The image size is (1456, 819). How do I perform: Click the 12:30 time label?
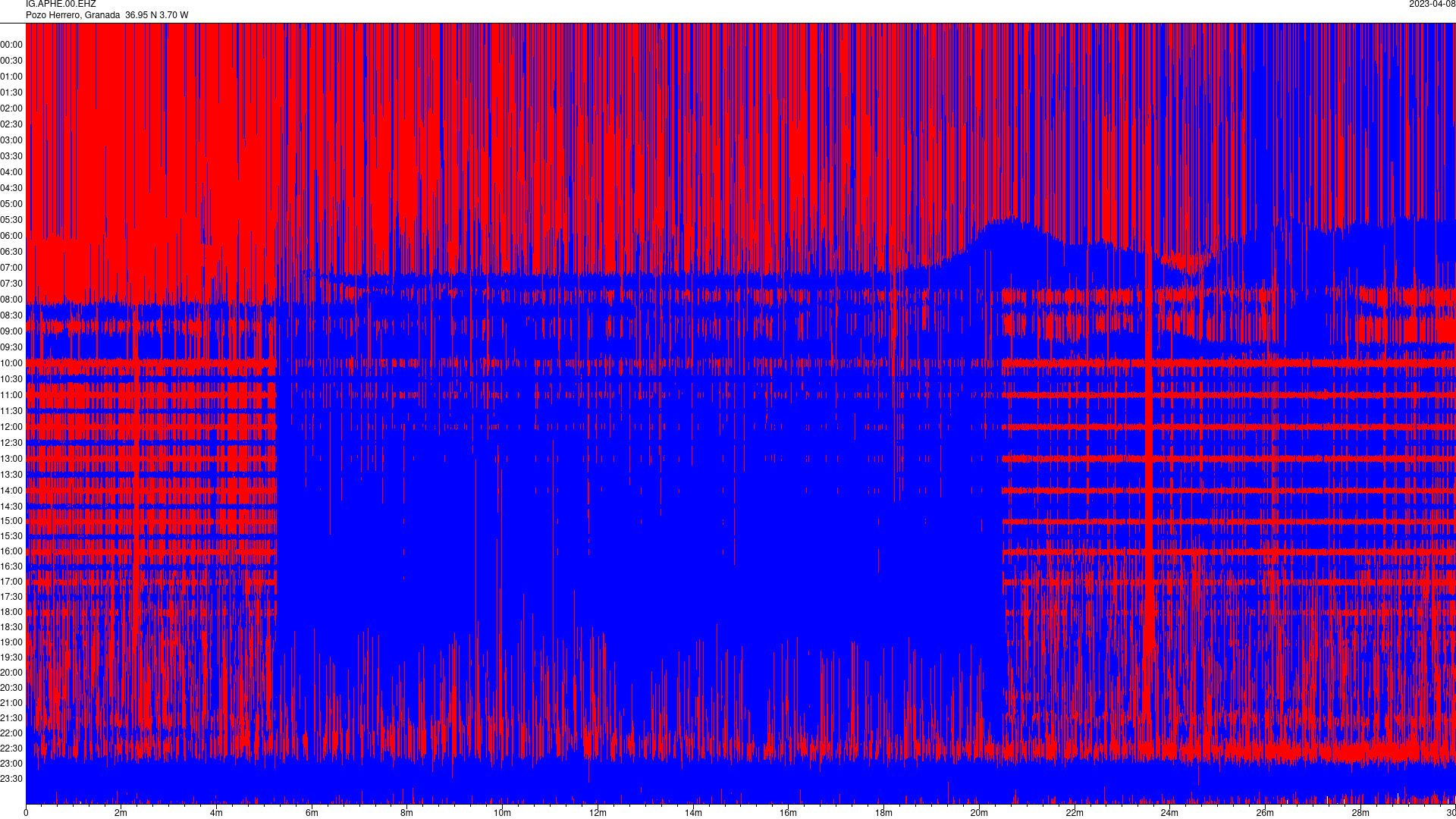click(11, 443)
